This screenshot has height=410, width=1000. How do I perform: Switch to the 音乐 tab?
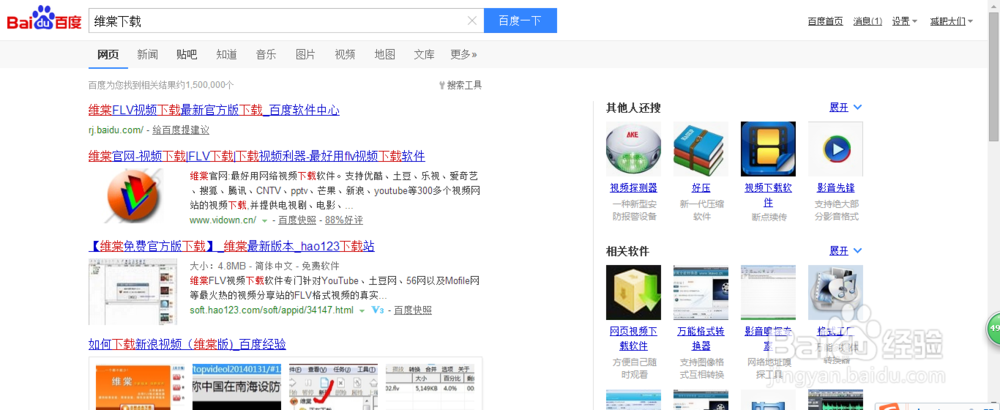click(x=266, y=54)
